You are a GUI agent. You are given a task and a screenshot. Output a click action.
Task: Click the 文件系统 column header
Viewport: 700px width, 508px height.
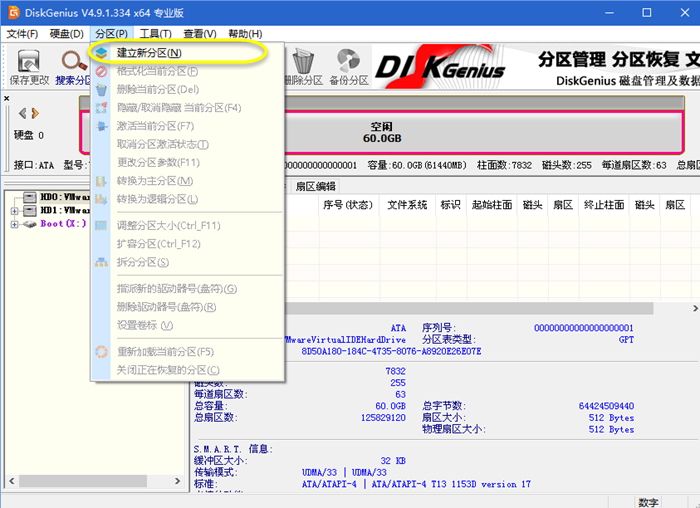point(407,205)
